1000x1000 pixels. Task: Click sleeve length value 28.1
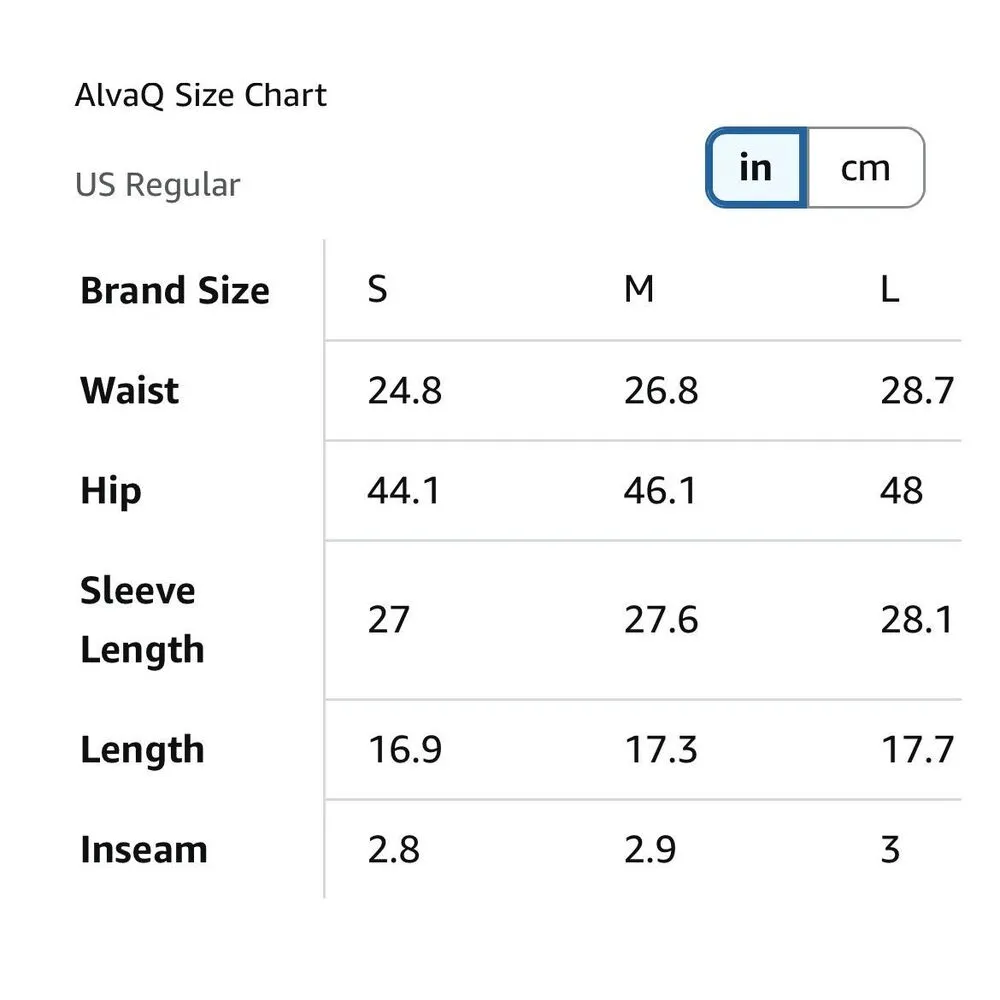coord(917,620)
